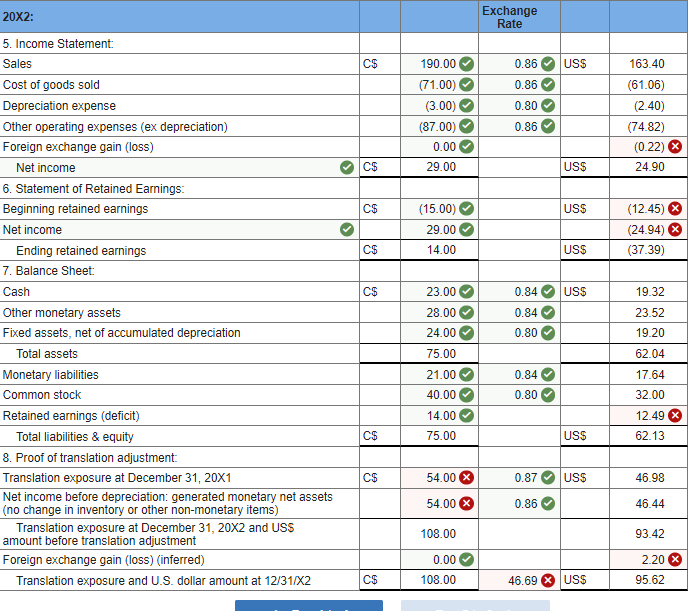Click check beside Fixed assets 24.00
This screenshot has height=611, width=697.
pos(466,333)
